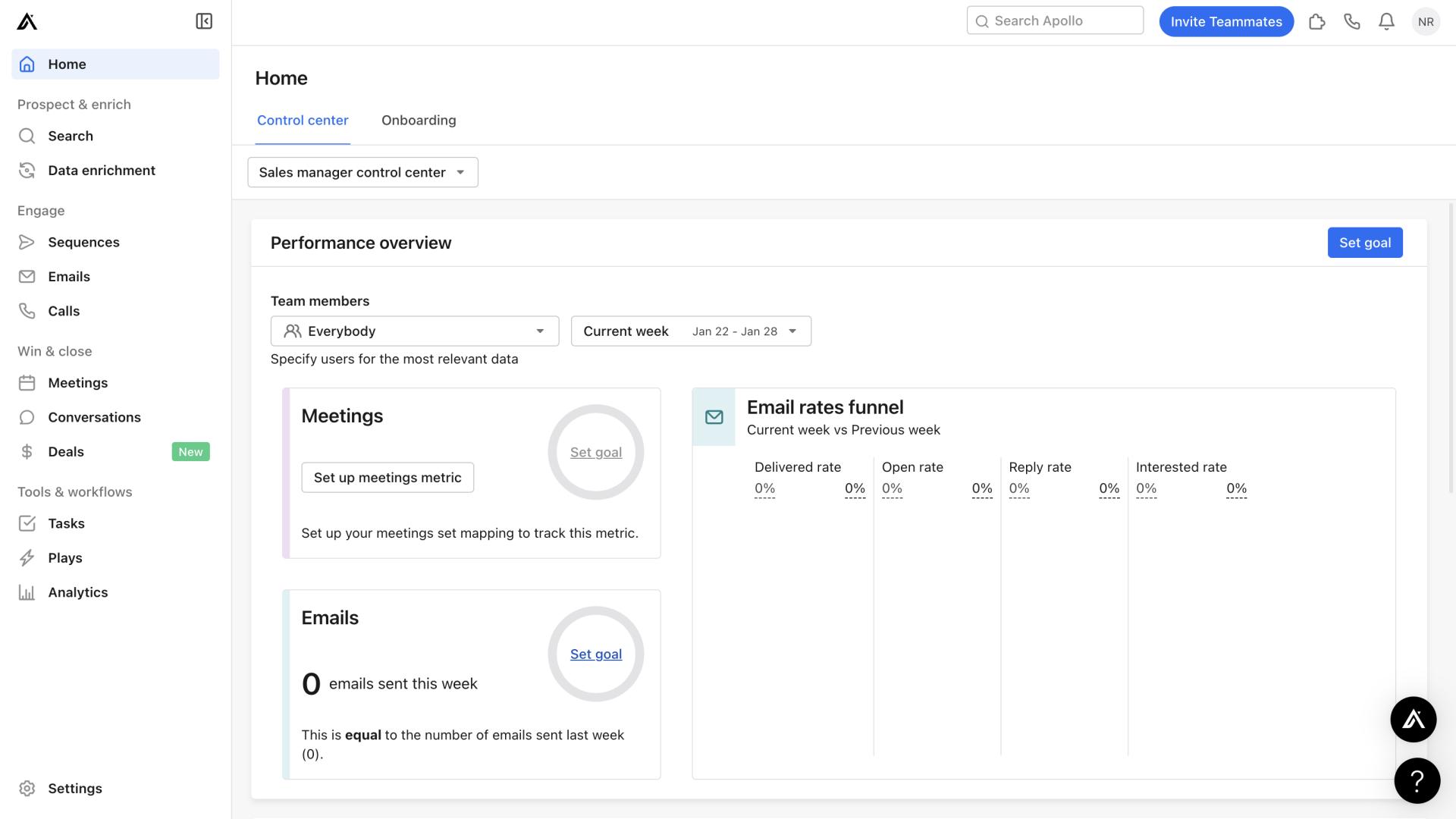Screen dimensions: 1456x819
Task: Click the 'Win & close' section heading
Action: (x=55, y=352)
